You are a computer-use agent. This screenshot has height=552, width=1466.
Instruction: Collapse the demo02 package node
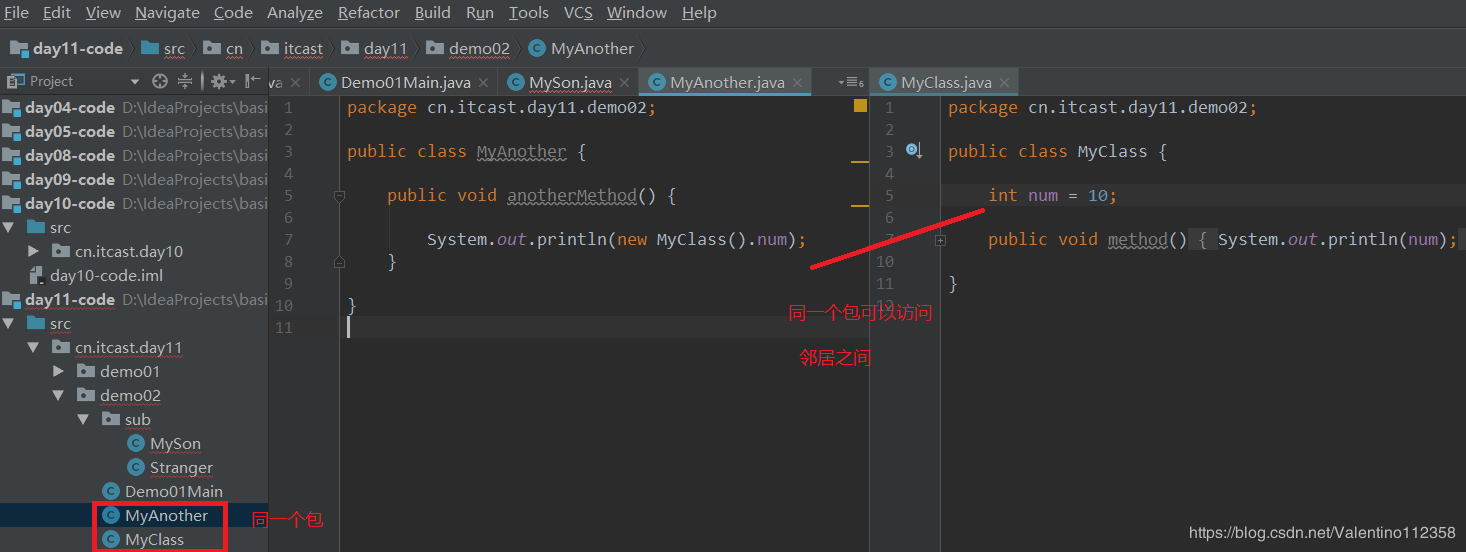pos(59,395)
